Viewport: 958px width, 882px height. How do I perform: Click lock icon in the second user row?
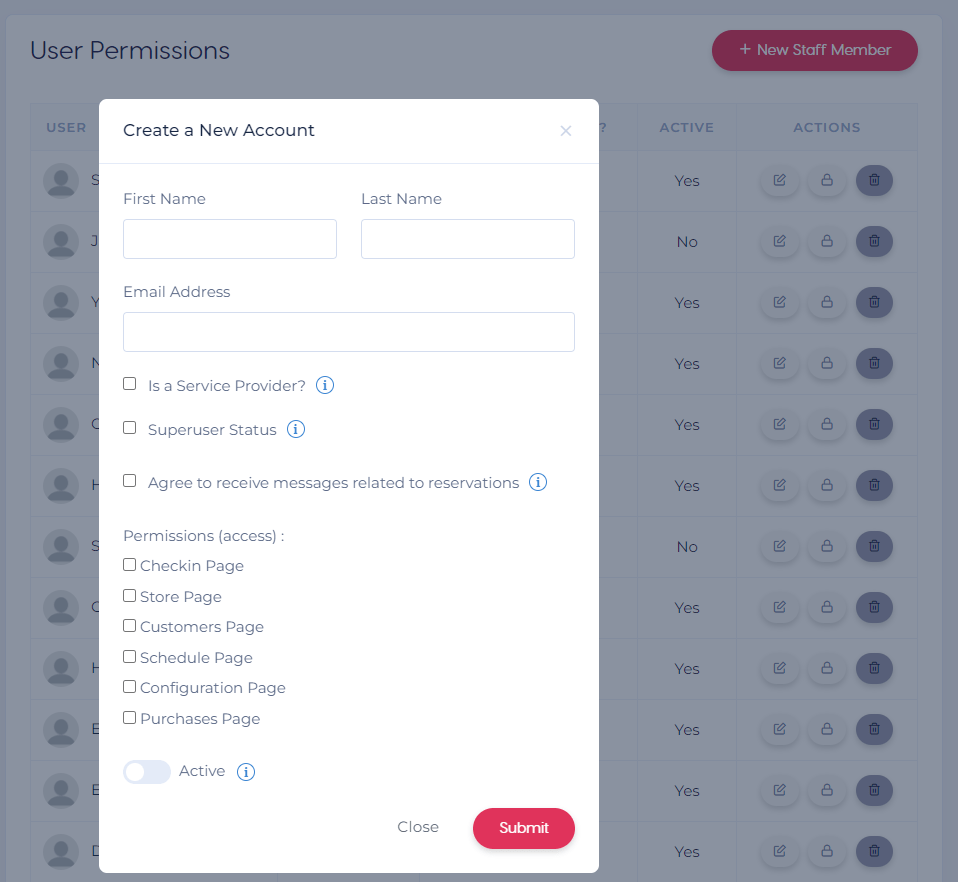tap(827, 241)
